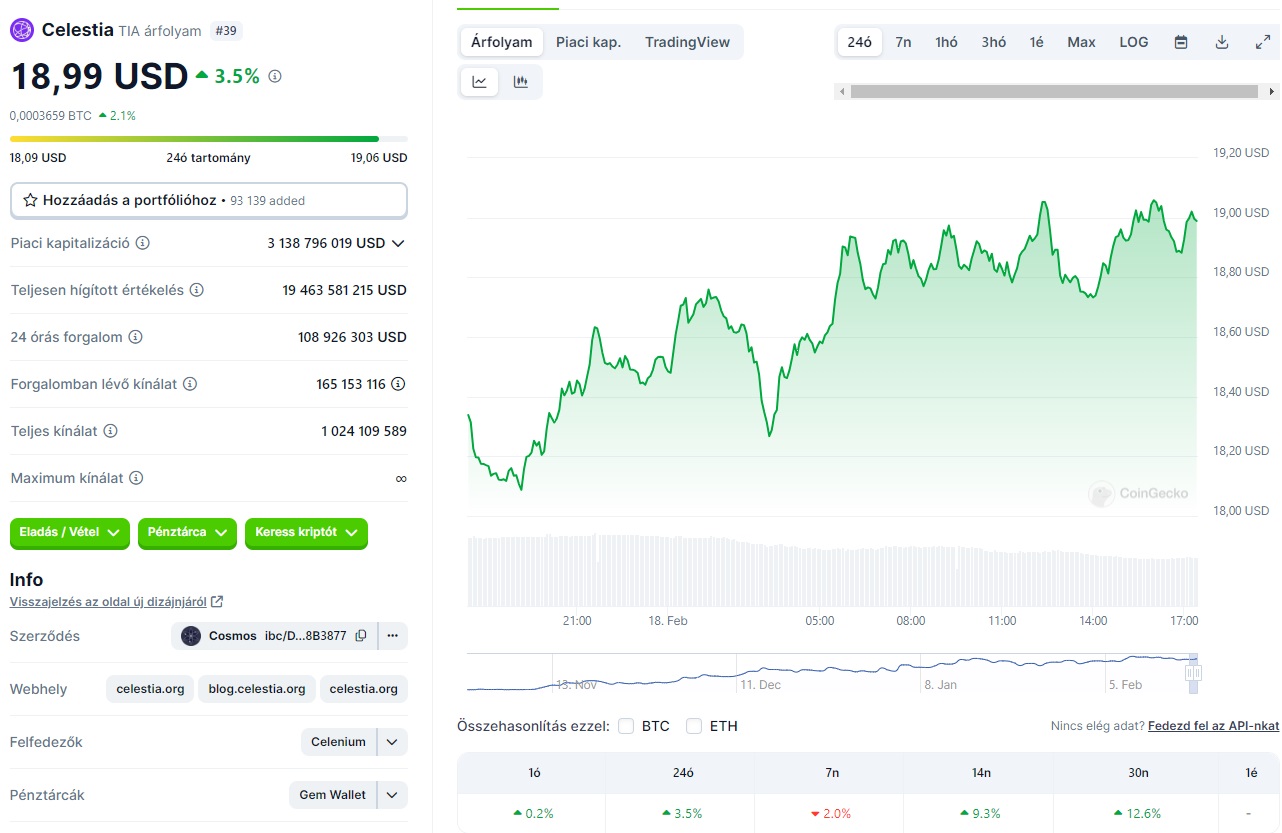Open info tooltip for Forgalomban lévő kínálat
Viewport: 1282px width, 833px height.
click(x=190, y=384)
